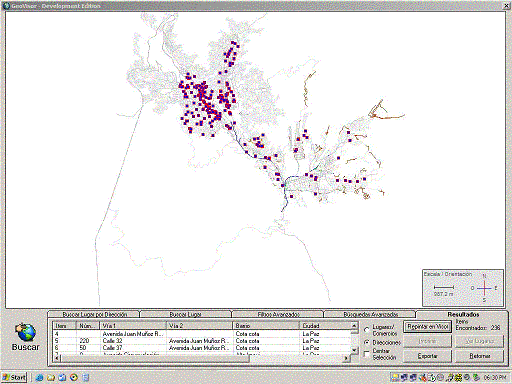Launch Internet Explorer from quick launch
The width and height of the screenshot is (512, 384).
pyautogui.click(x=39, y=378)
